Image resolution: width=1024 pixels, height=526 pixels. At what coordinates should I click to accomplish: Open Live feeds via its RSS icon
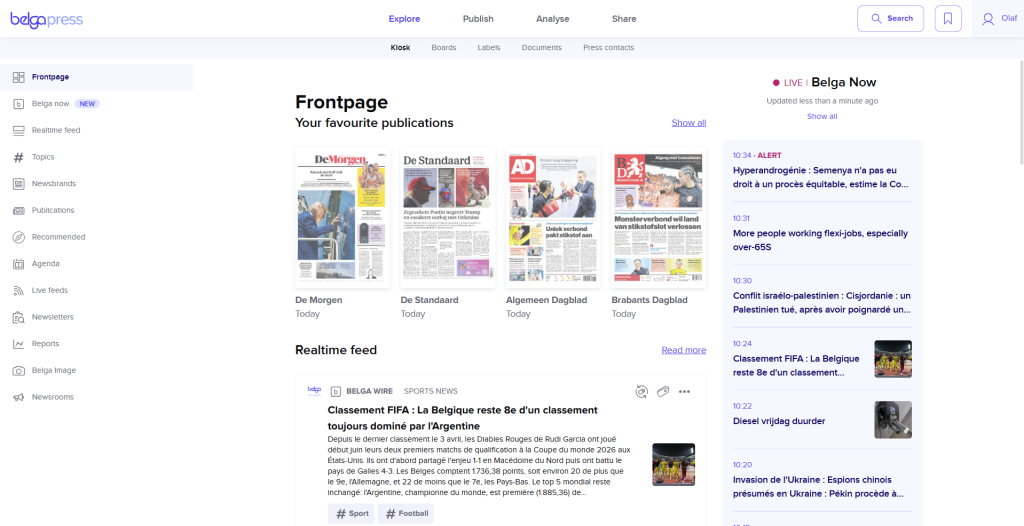pos(19,290)
